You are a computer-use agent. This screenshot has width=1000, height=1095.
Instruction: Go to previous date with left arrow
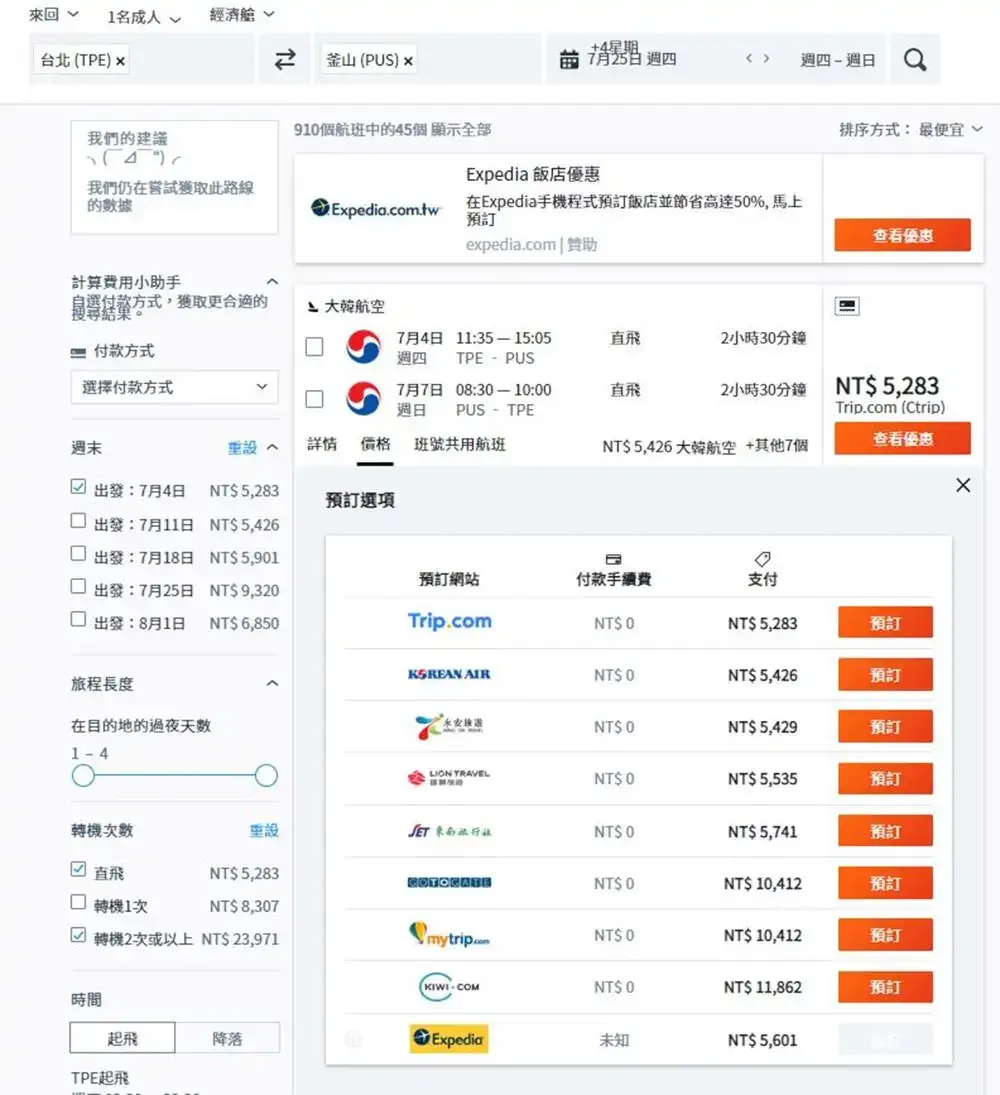pyautogui.click(x=749, y=58)
